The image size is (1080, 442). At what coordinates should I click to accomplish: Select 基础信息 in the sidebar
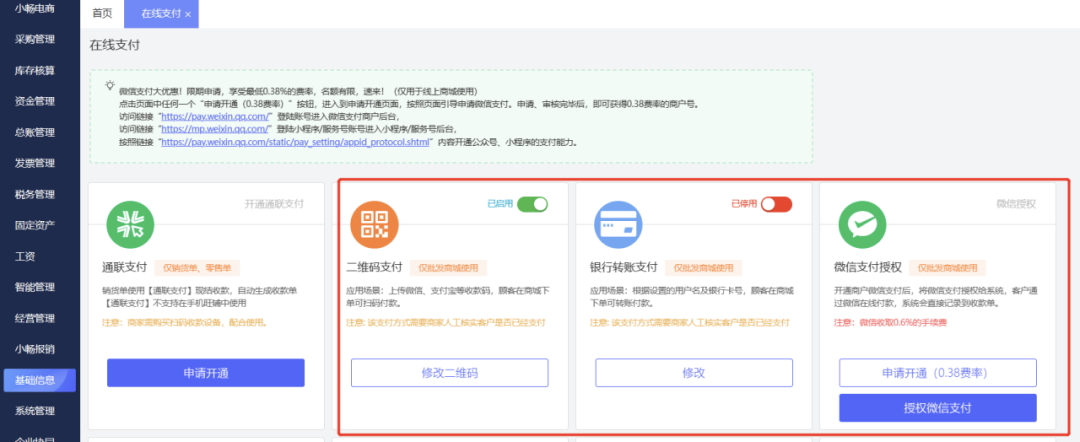(x=39, y=380)
